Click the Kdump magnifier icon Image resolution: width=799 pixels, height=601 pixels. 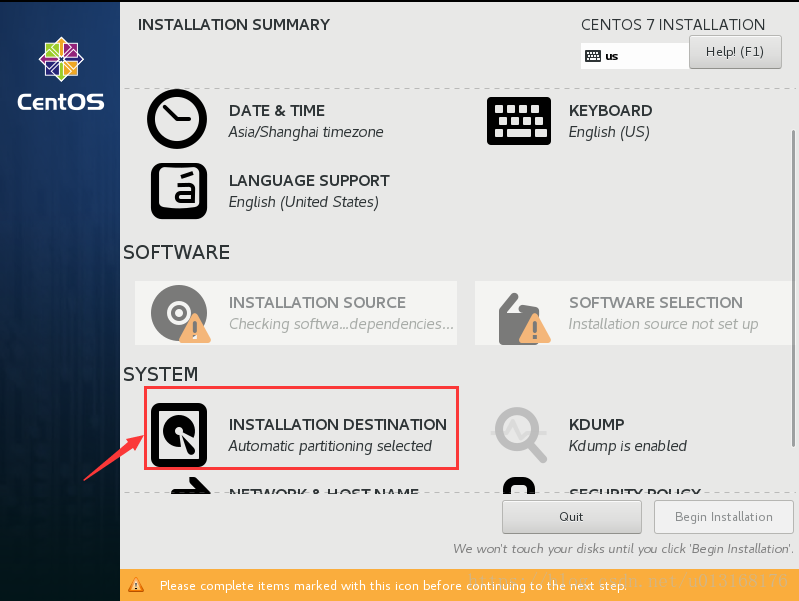[x=520, y=434]
